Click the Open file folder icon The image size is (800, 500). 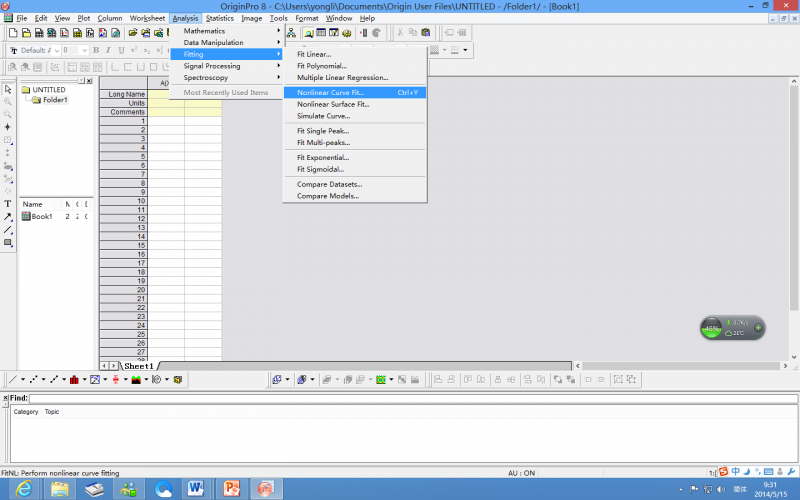coord(133,33)
